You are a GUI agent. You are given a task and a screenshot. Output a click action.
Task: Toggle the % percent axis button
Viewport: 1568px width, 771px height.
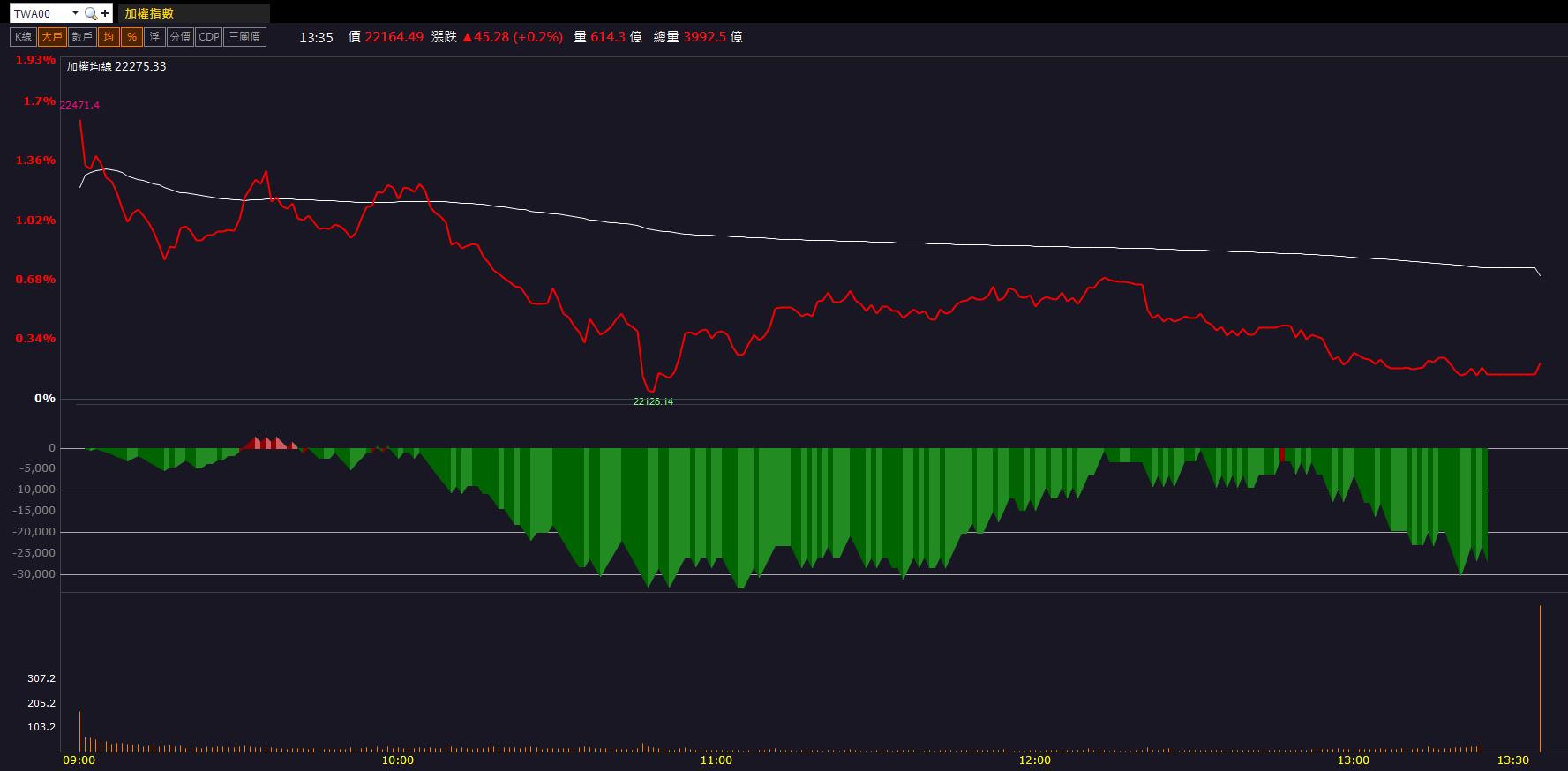point(131,37)
